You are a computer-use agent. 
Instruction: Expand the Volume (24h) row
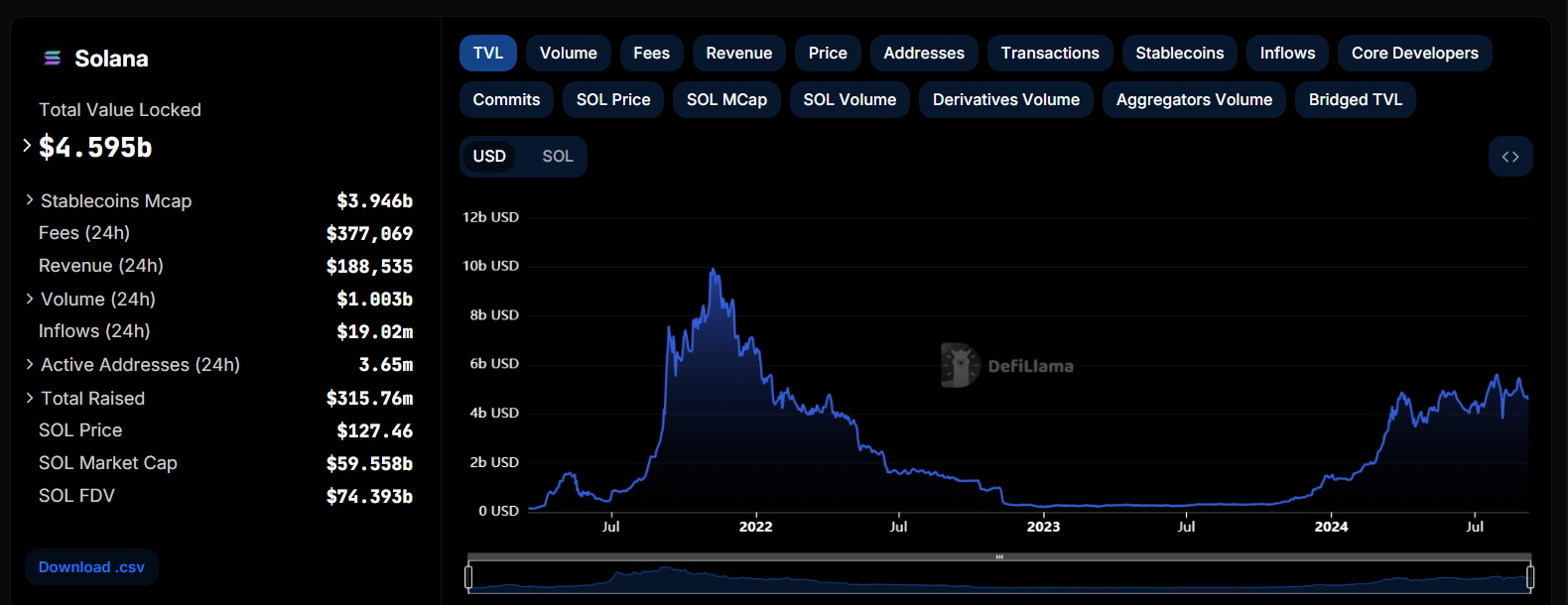30,299
